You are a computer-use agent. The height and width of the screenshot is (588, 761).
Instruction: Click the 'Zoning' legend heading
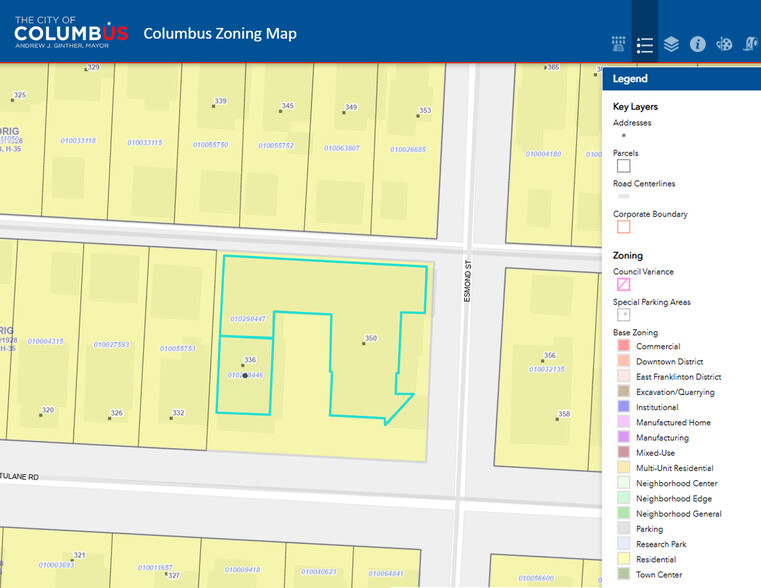628,255
